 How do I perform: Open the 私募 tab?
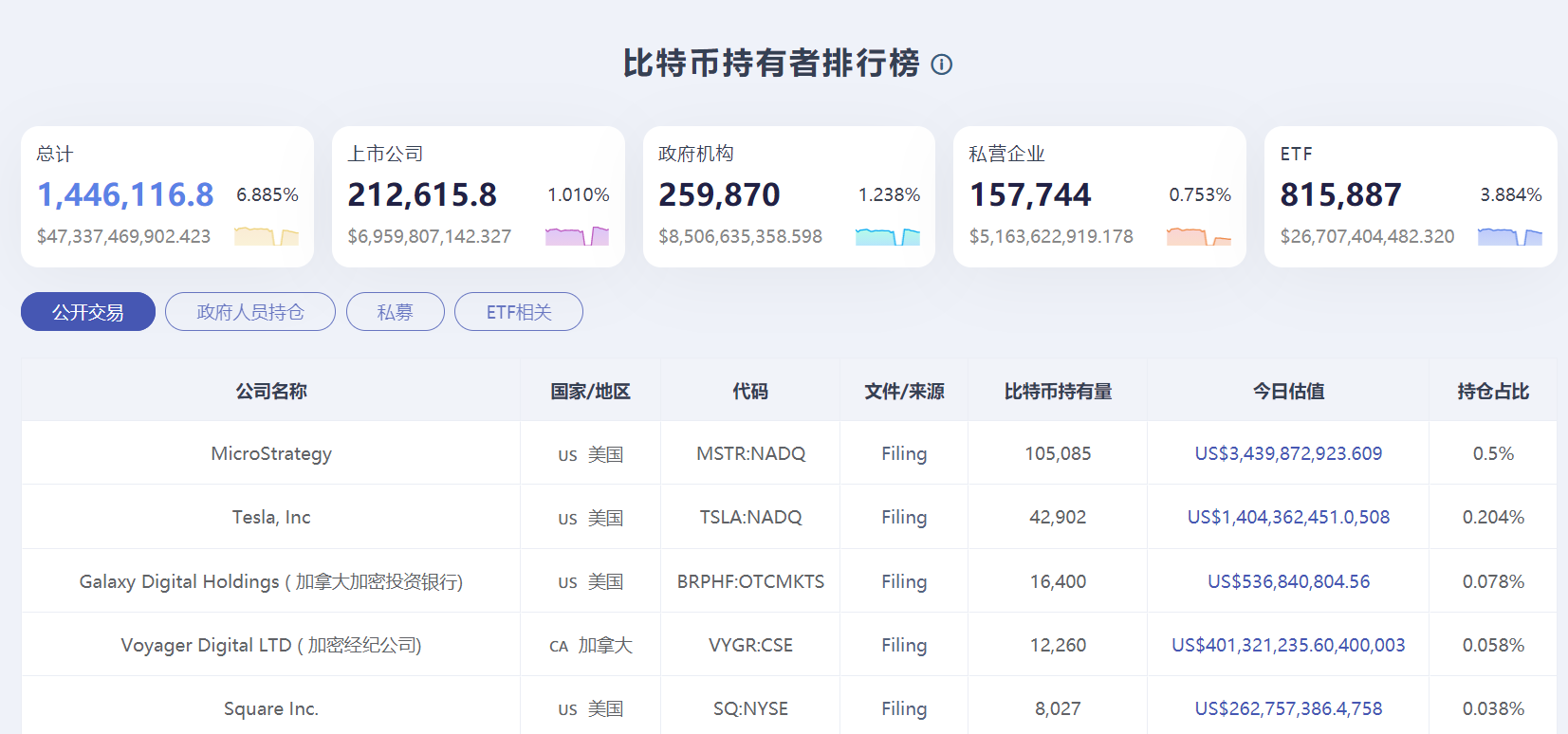pos(396,312)
